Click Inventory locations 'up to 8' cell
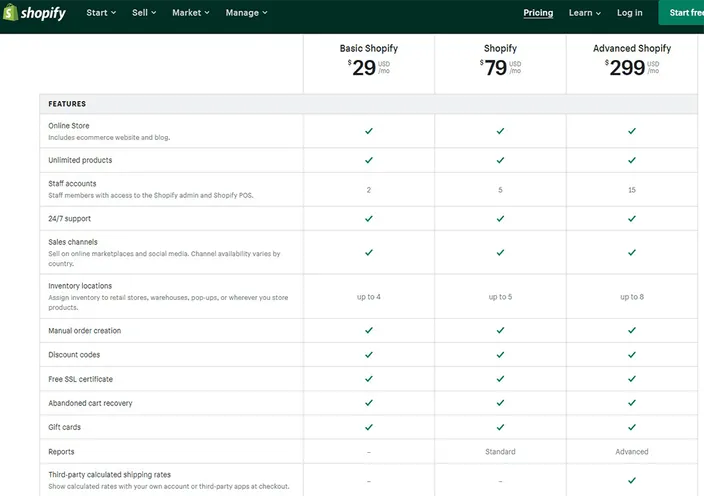 coord(632,297)
